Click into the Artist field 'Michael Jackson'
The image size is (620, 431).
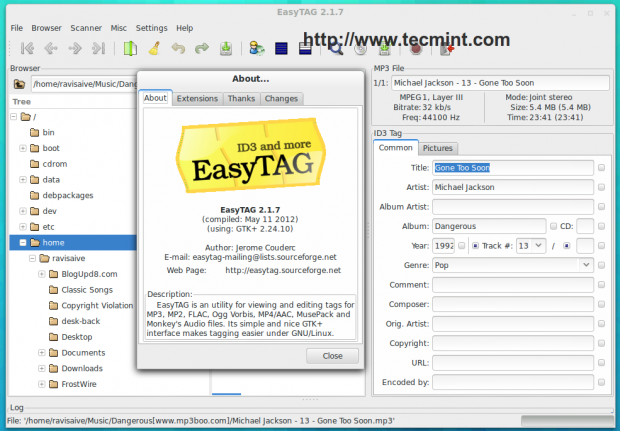tap(513, 187)
